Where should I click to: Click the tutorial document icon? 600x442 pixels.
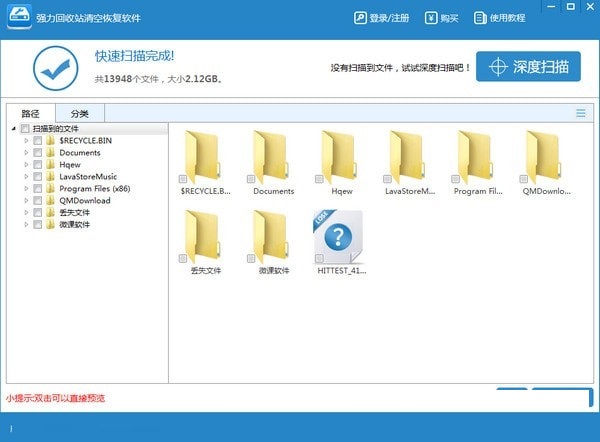coord(480,18)
